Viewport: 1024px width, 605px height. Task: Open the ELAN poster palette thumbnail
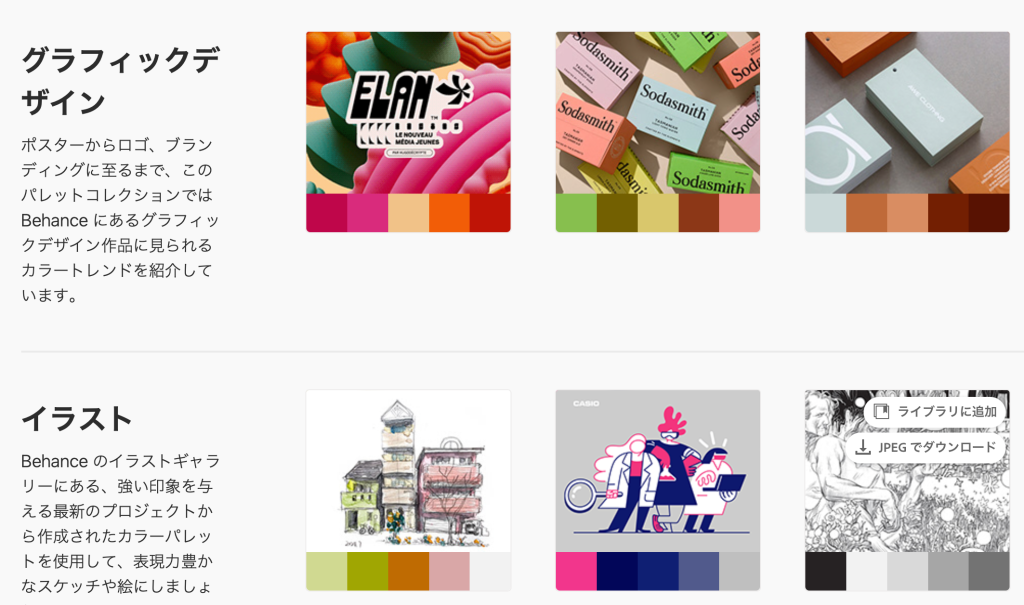pyautogui.click(x=408, y=112)
